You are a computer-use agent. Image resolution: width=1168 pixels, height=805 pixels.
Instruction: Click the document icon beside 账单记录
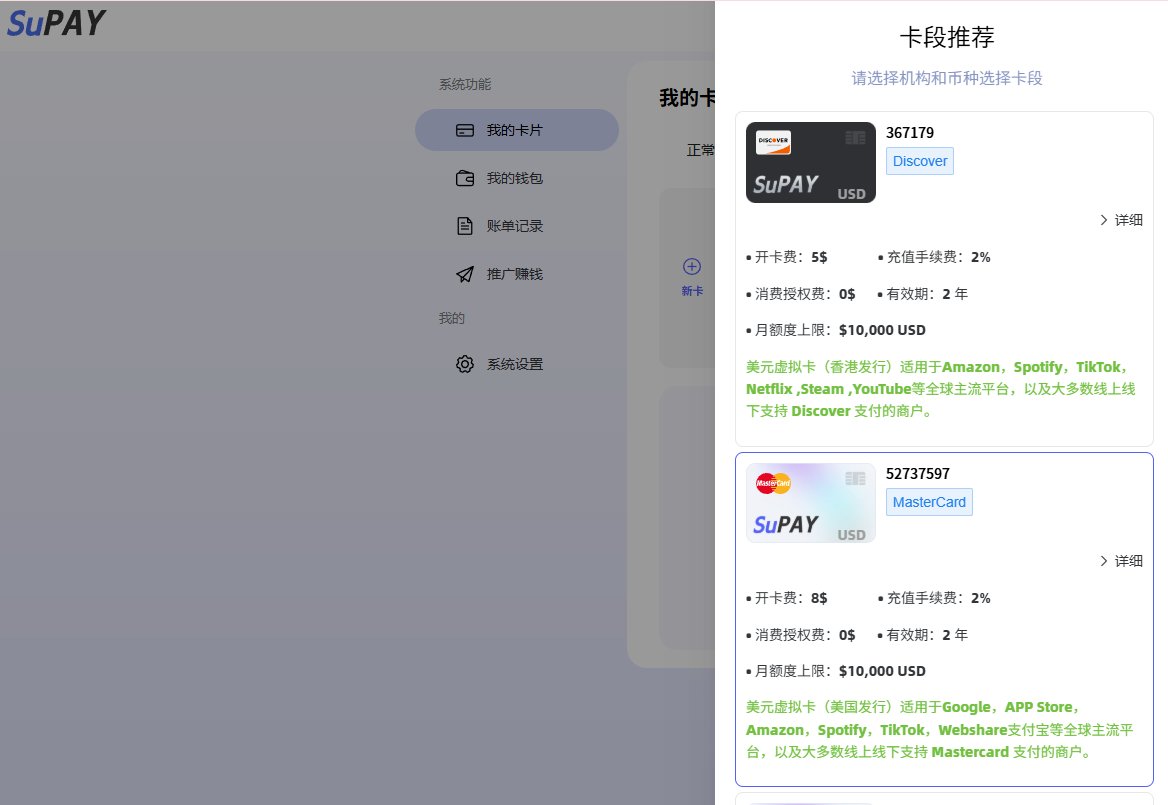(465, 226)
